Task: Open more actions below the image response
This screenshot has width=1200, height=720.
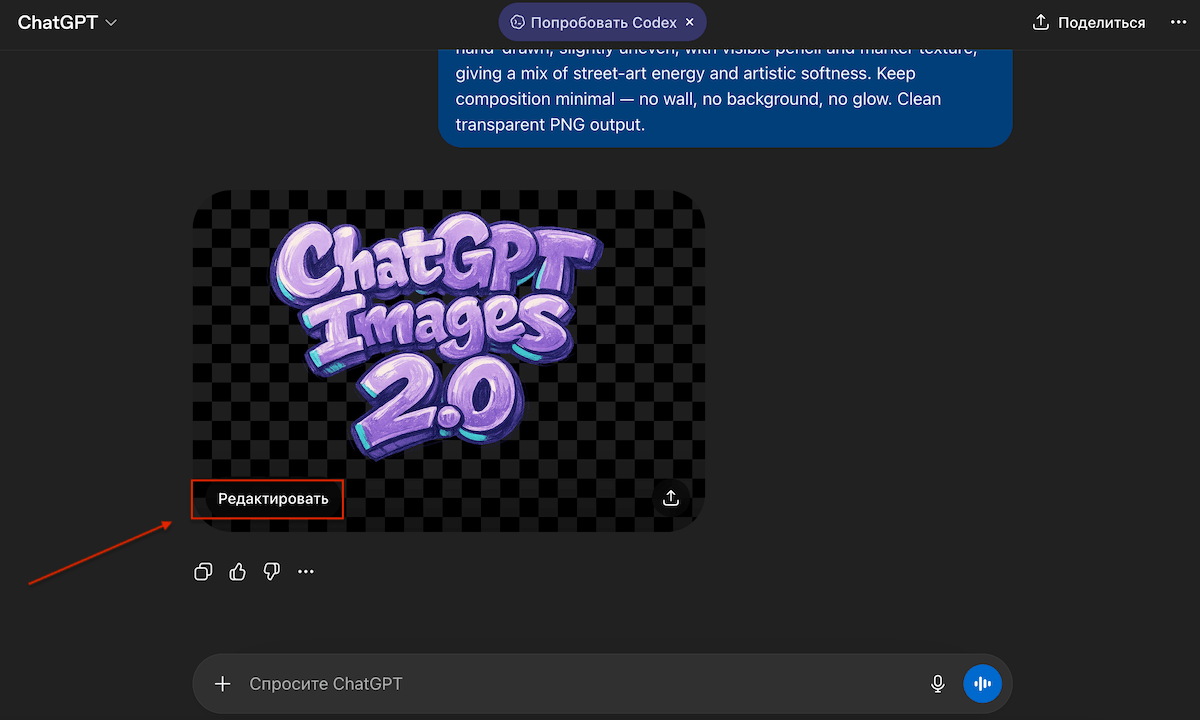Action: (x=306, y=572)
